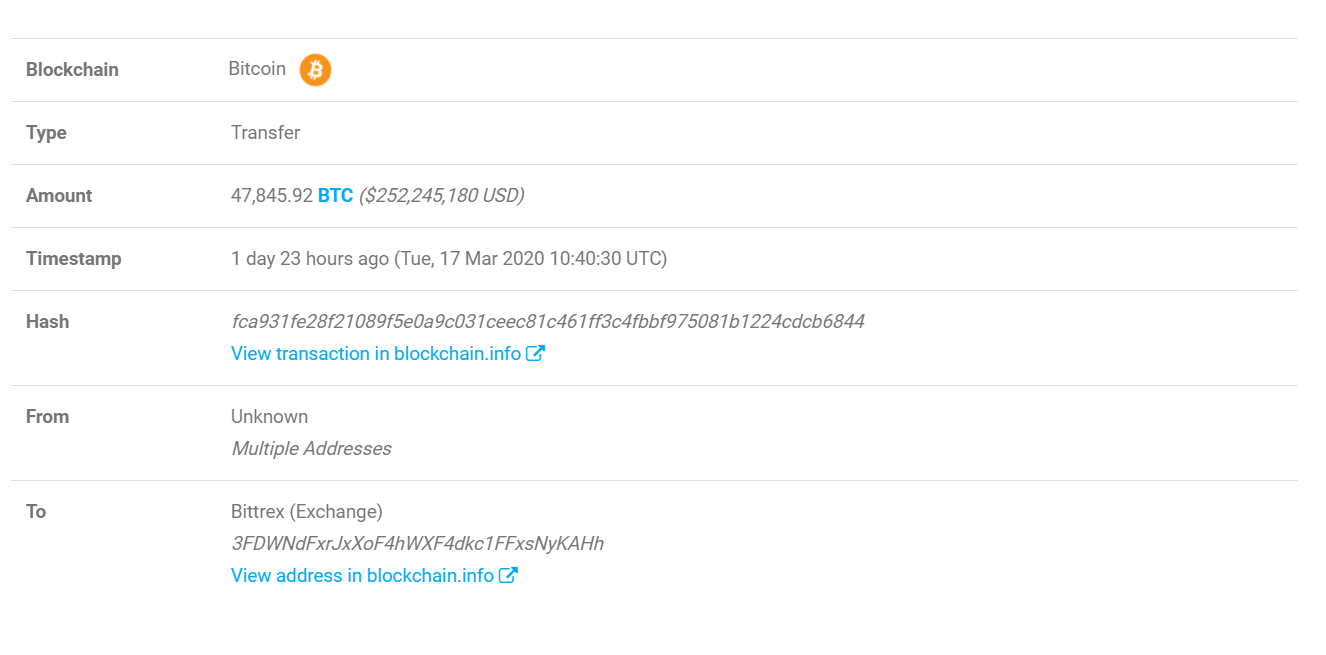
Task: Click the Transfer type value
Action: (265, 133)
